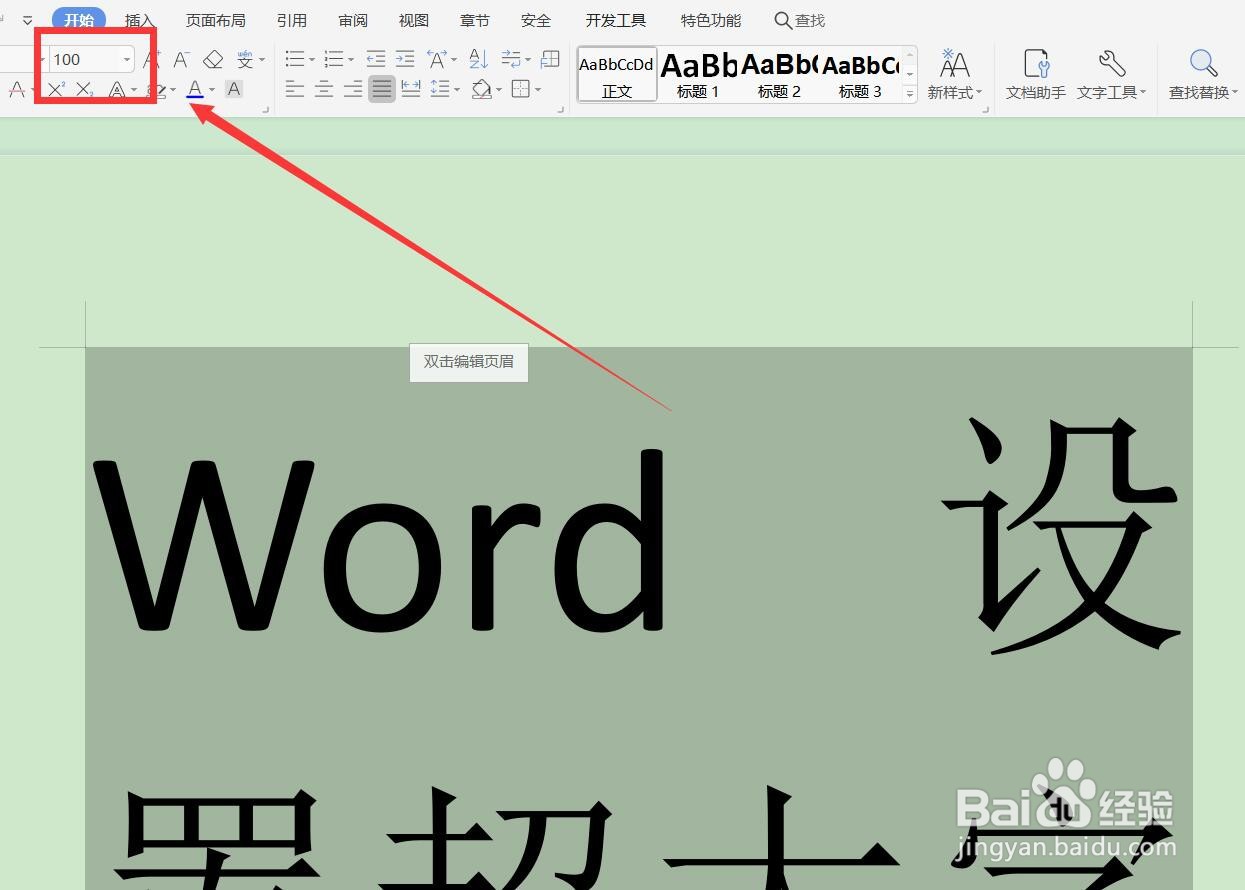This screenshot has width=1245, height=890.
Task: Toggle show paragraph marks icon
Action: [x=550, y=60]
